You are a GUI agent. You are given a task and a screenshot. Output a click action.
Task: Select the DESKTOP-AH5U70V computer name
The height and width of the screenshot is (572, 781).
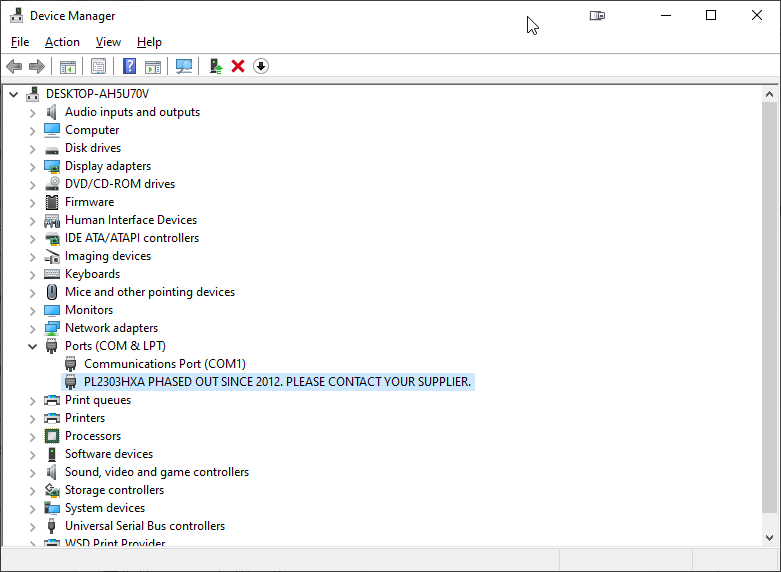click(x=98, y=94)
